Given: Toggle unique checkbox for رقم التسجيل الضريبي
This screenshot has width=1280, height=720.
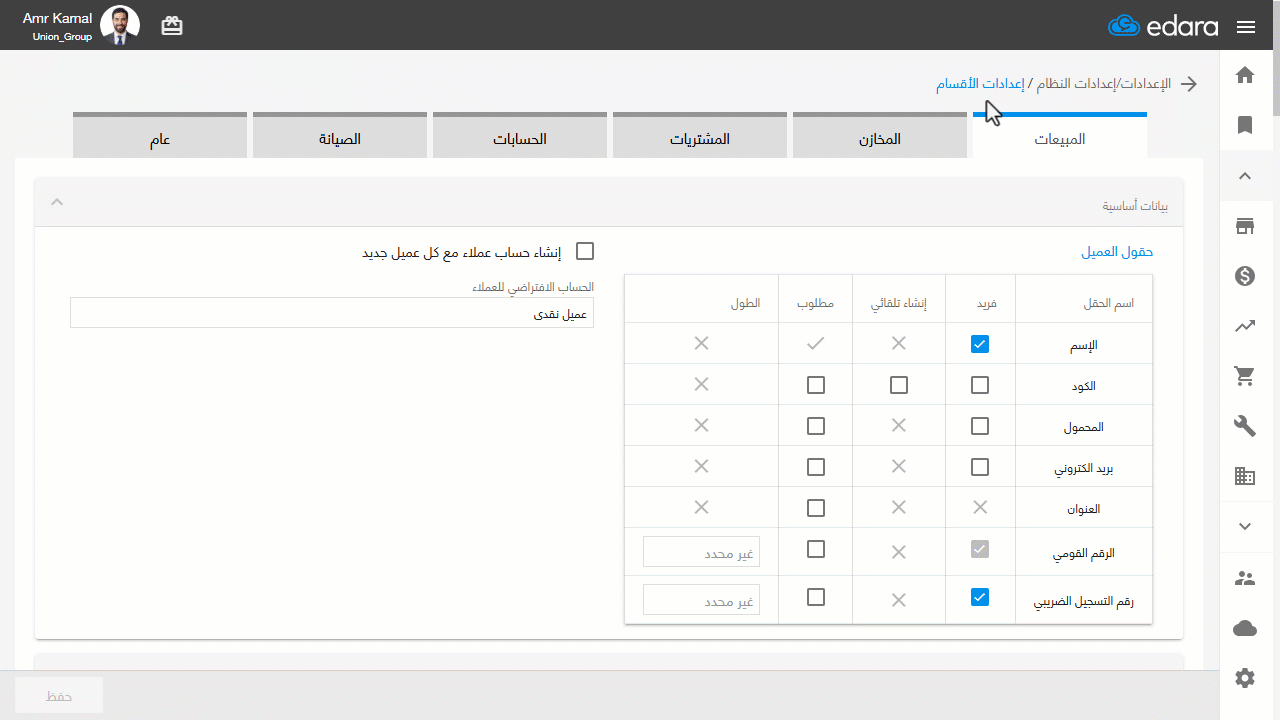Looking at the screenshot, I should pyautogui.click(x=980, y=597).
